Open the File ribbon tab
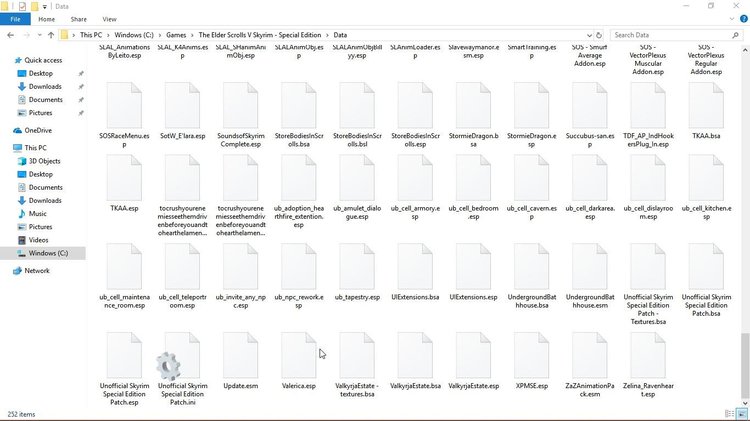750x421 pixels. point(15,19)
